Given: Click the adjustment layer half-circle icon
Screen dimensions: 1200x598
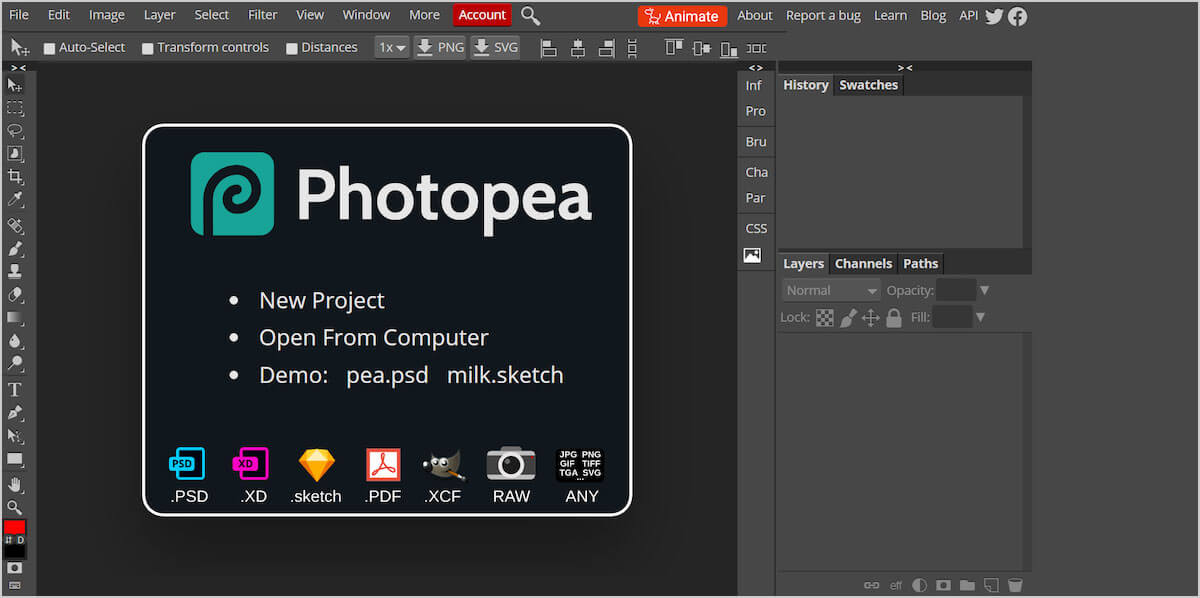Looking at the screenshot, I should [919, 585].
